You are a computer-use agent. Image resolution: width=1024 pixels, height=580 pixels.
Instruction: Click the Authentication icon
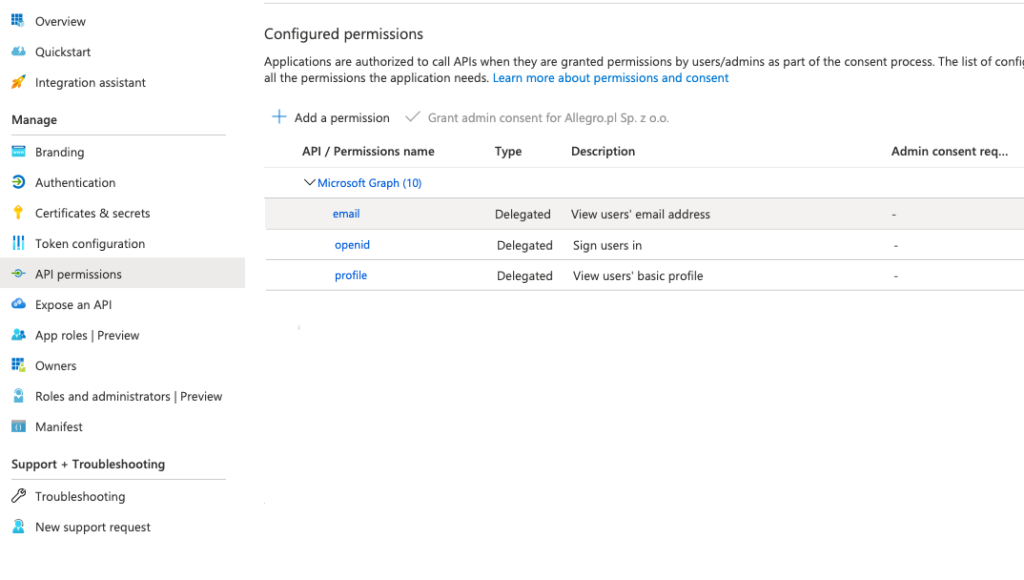click(x=18, y=183)
